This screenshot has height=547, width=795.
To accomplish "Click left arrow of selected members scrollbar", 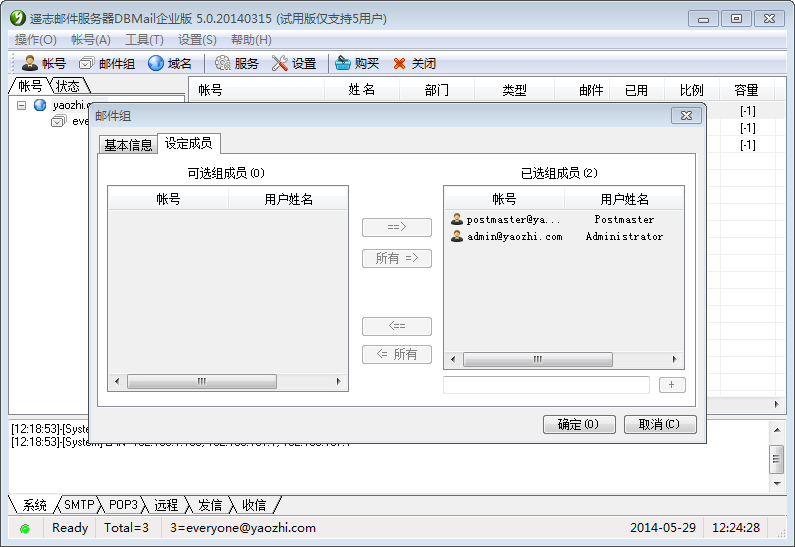I will coord(453,359).
